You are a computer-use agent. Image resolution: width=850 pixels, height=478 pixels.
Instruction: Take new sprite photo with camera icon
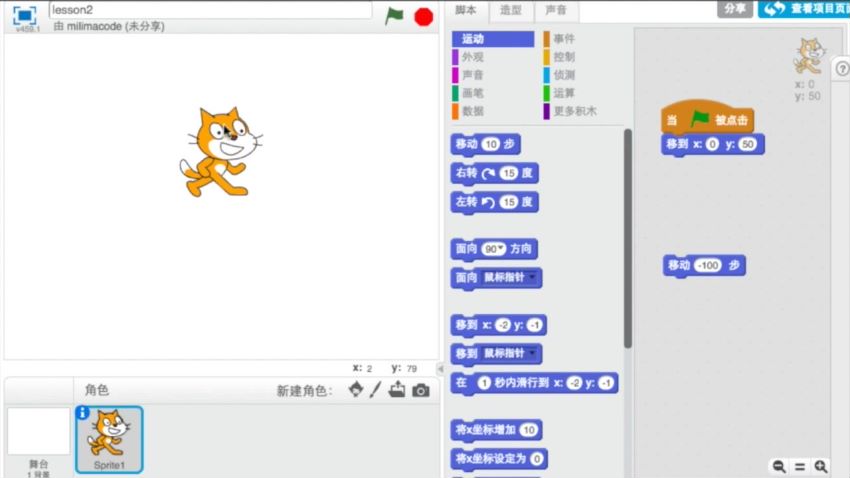click(x=421, y=390)
